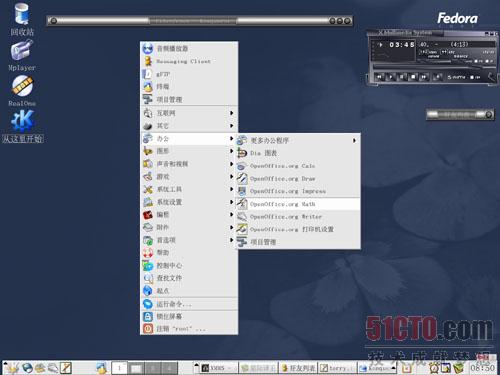Image resolution: width=500 pixels, height=375 pixels.
Task: Click the globe browser icon on the panel
Action: click(27, 368)
